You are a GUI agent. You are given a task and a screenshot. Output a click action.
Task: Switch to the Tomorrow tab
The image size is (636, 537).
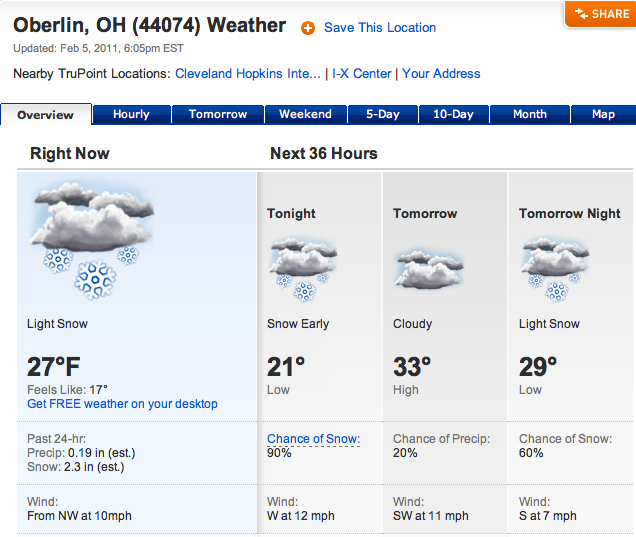[x=218, y=114]
